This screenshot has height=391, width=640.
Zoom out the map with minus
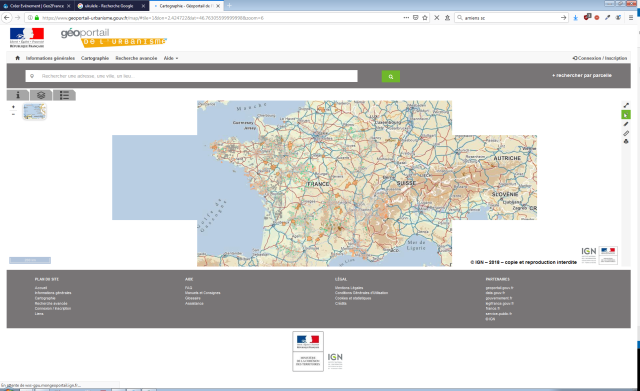coord(13,114)
